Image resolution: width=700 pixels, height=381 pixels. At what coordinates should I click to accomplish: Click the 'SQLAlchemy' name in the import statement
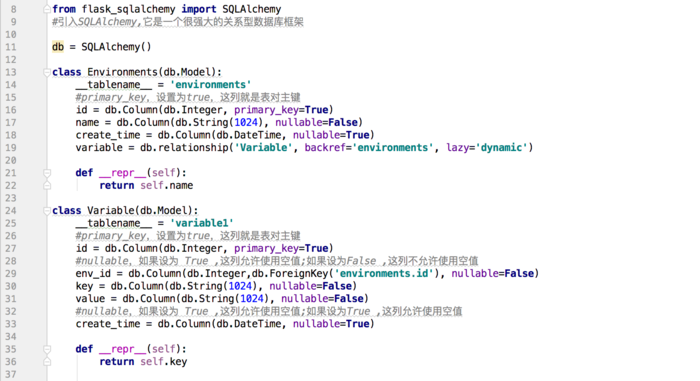click(252, 9)
